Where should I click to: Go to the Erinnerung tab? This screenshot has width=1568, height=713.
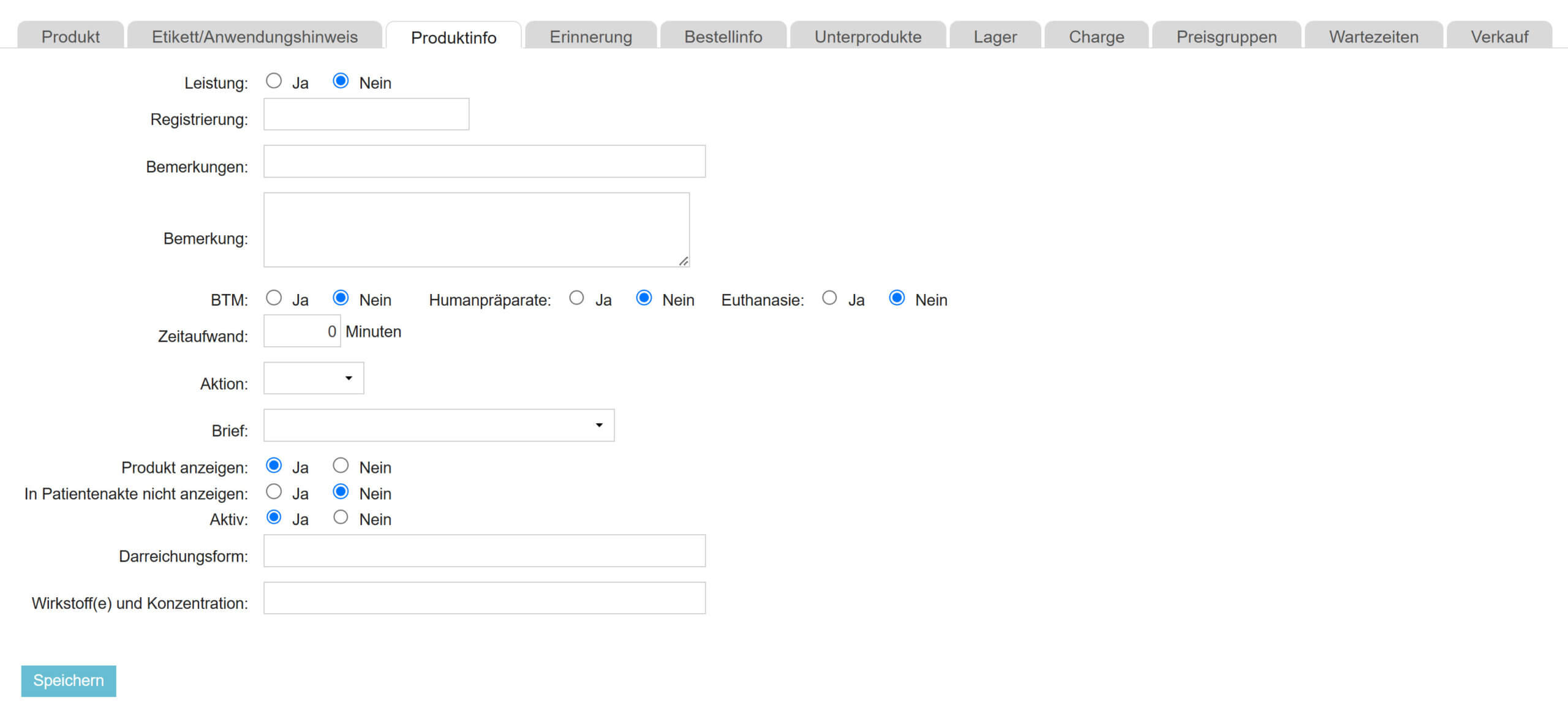(x=590, y=37)
